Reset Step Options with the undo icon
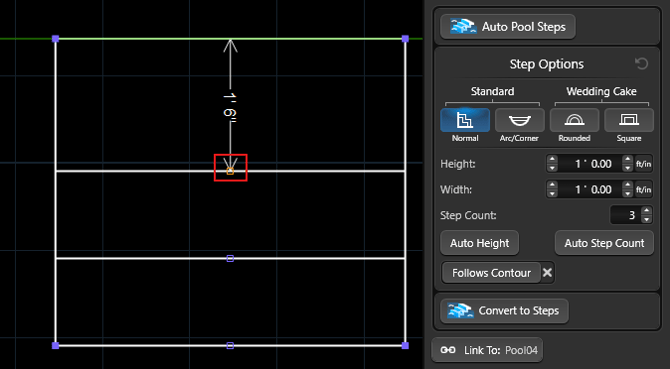This screenshot has width=670, height=369. tap(641, 64)
